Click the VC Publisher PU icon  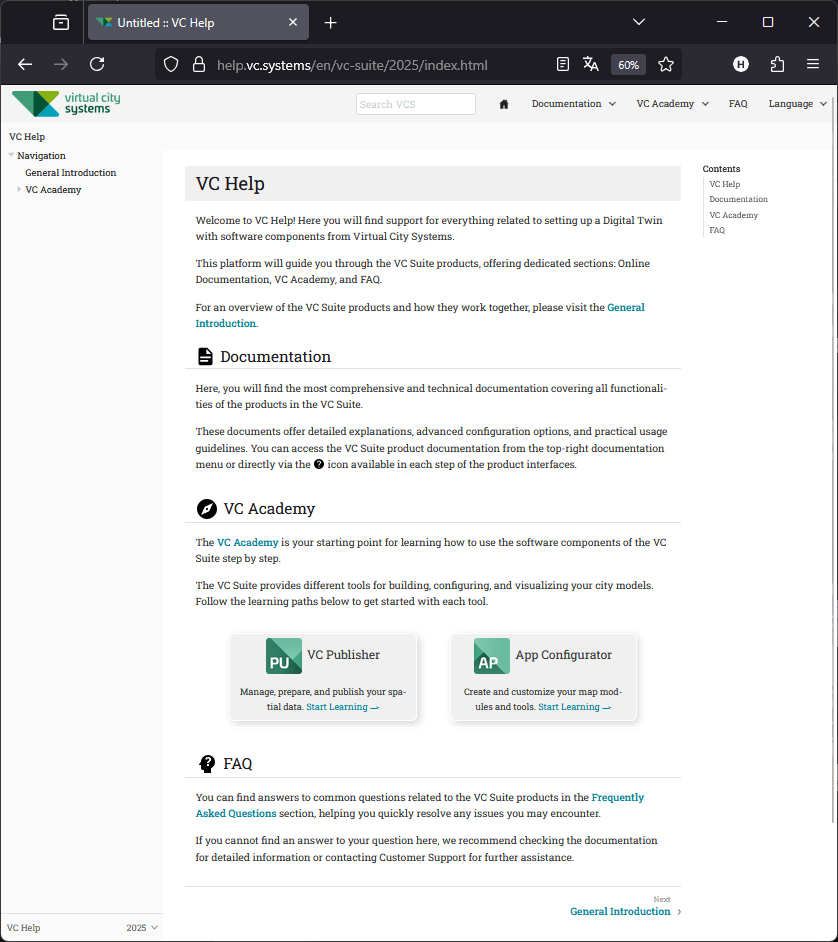click(x=284, y=656)
